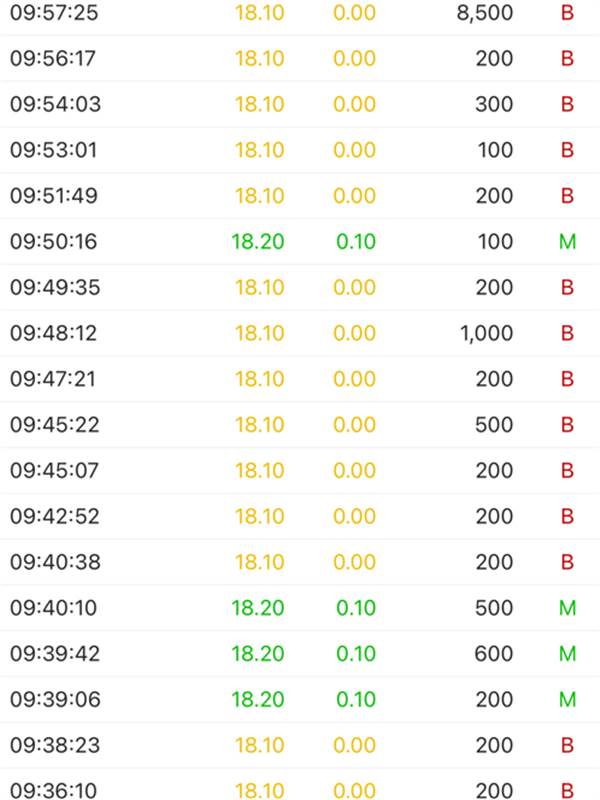Tap the green M at 09:39:06
The image size is (600, 800).
click(567, 700)
